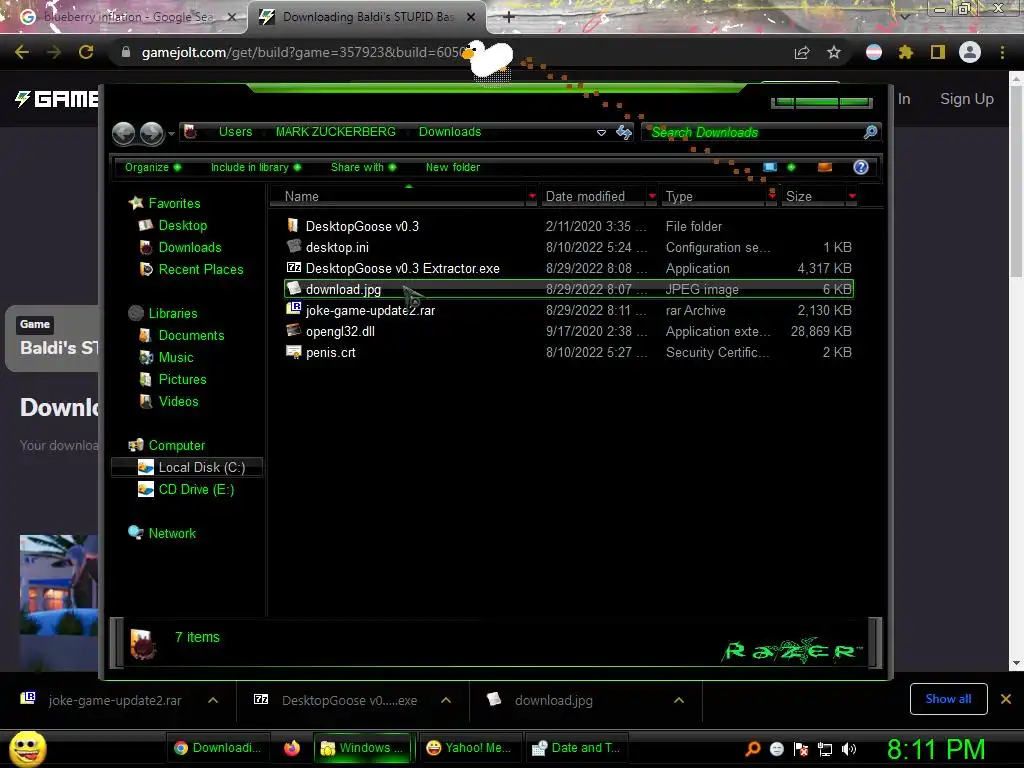Click the smiley Start button
Screen dimensions: 1024x768
pyautogui.click(x=28, y=748)
